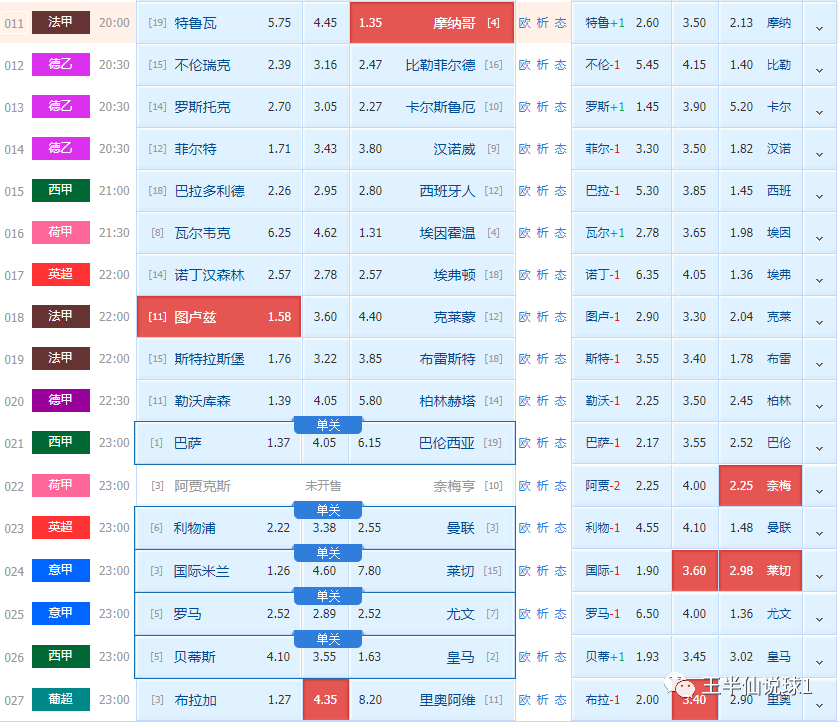Select 莱切 away win odds 7.80
Screen dimensions: 839x722
click(432, 571)
